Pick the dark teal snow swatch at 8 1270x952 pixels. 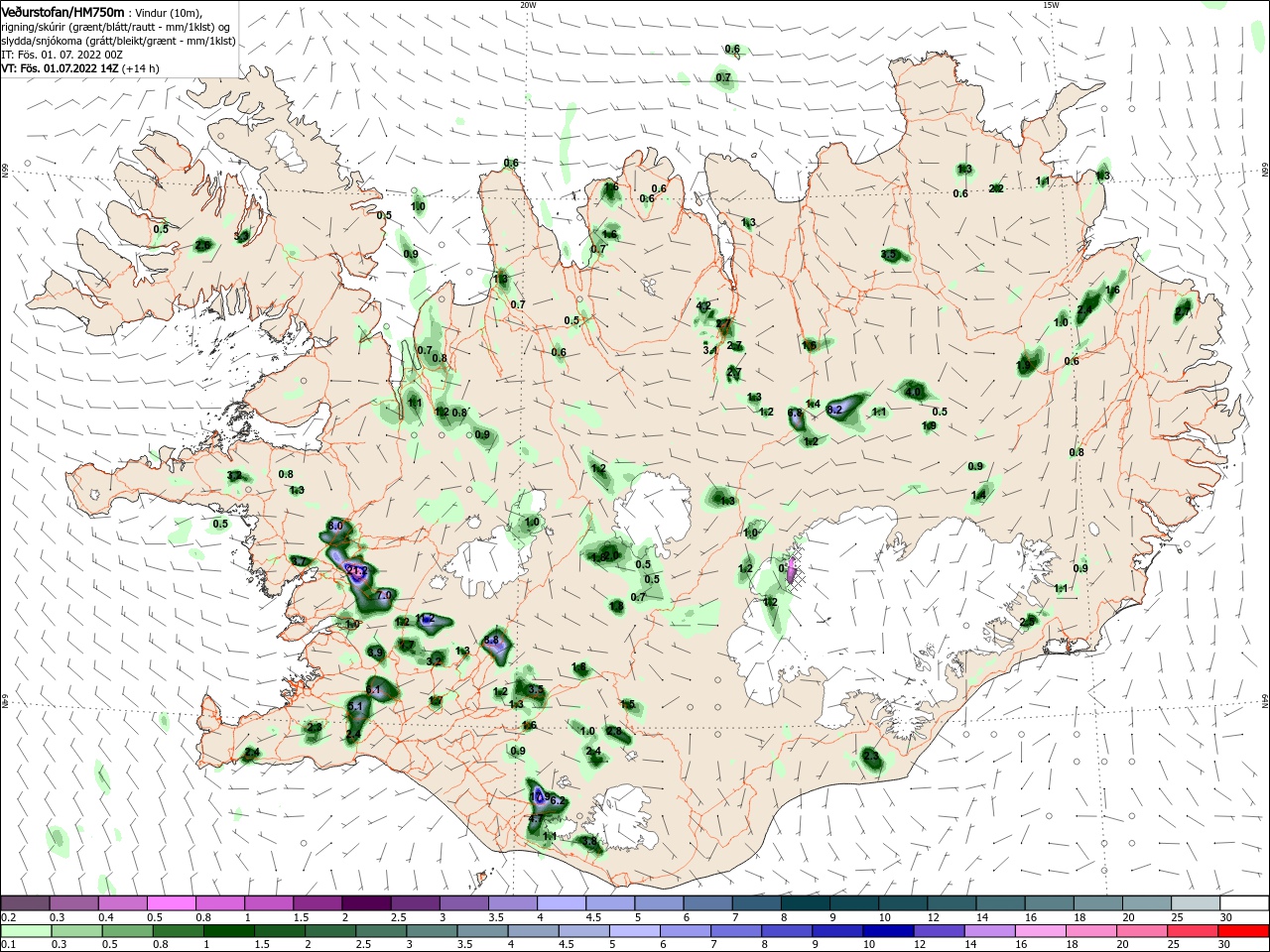click(806, 902)
